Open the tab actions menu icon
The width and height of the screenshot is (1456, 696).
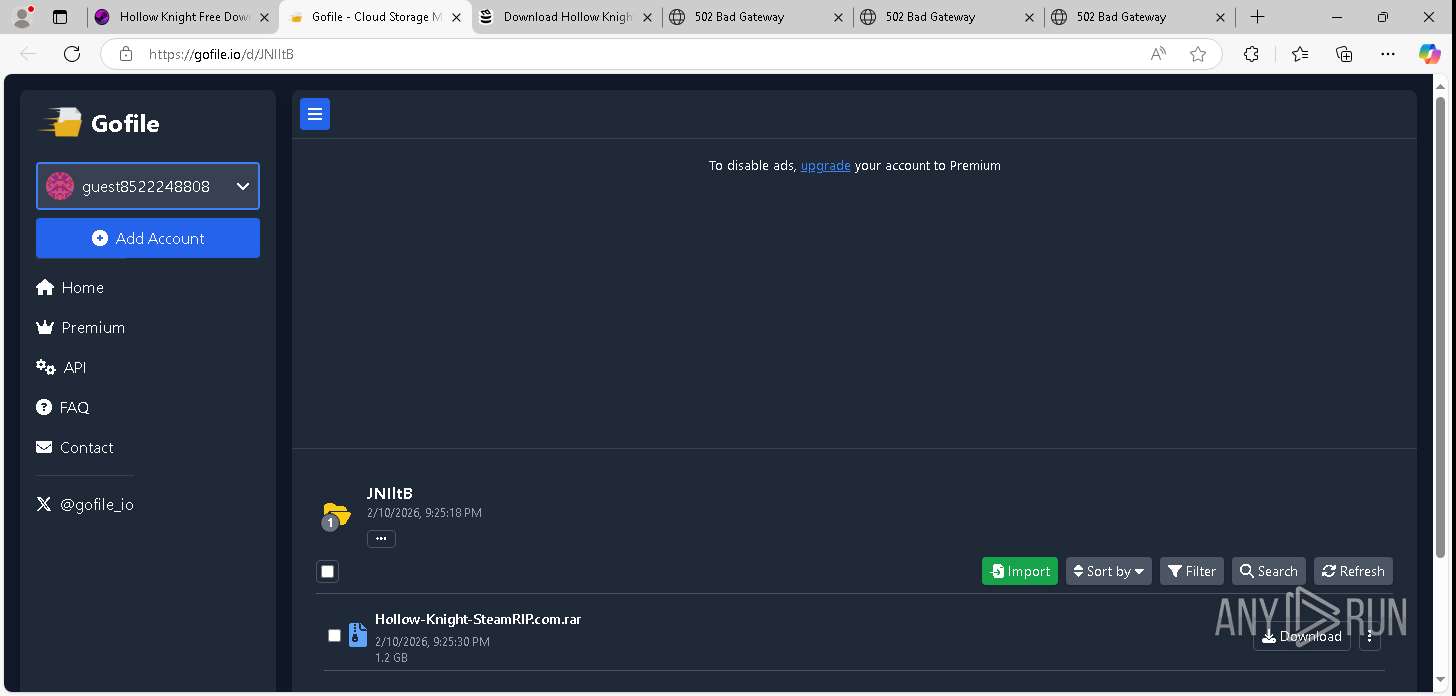point(60,17)
